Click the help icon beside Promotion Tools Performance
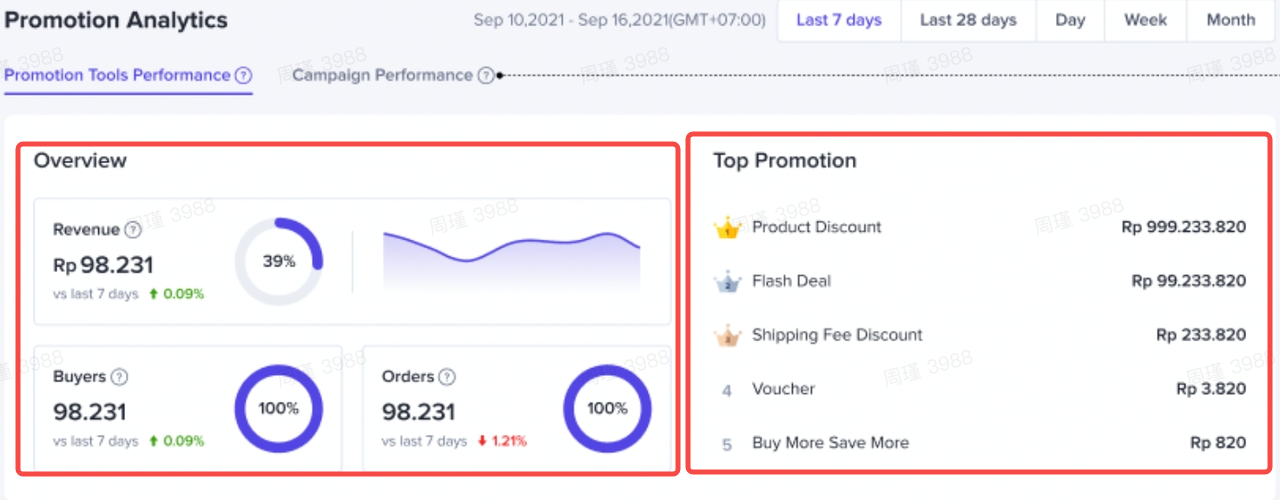 tap(243, 76)
